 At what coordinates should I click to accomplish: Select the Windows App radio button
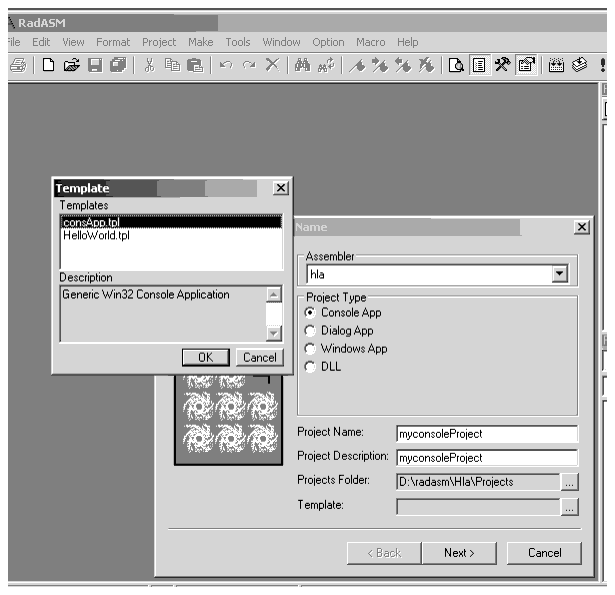coord(310,349)
